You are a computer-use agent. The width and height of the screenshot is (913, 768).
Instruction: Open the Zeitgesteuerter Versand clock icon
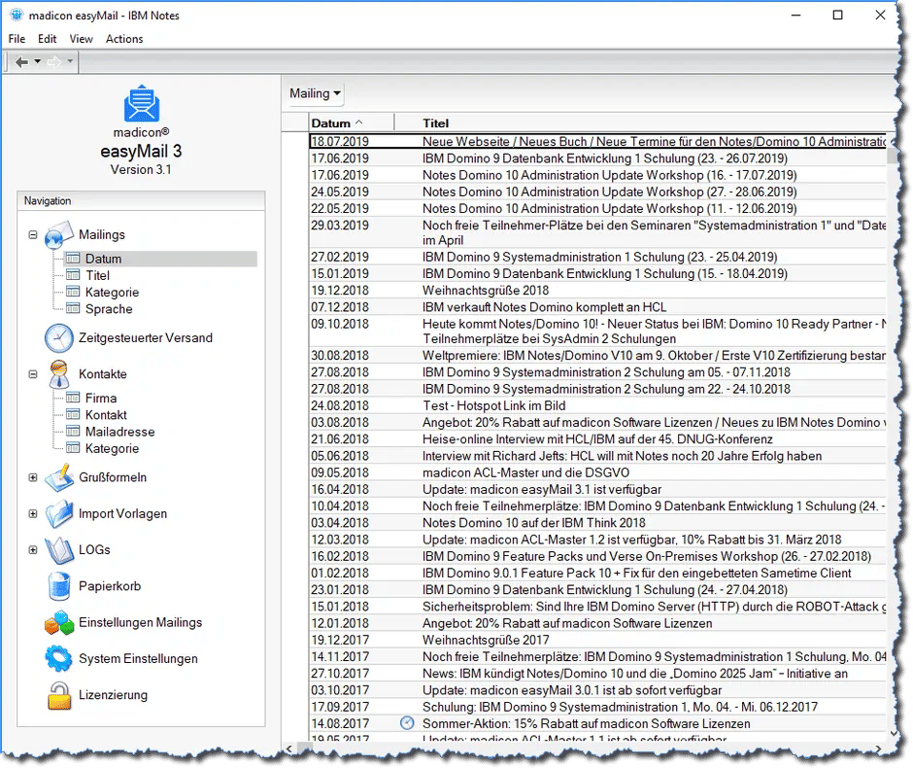(x=59, y=338)
